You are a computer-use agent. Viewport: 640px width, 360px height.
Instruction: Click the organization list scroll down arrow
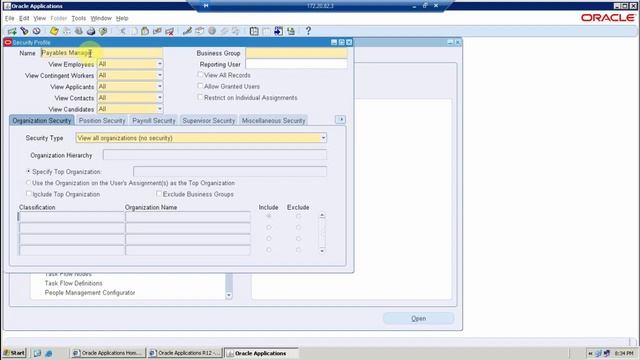click(322, 251)
